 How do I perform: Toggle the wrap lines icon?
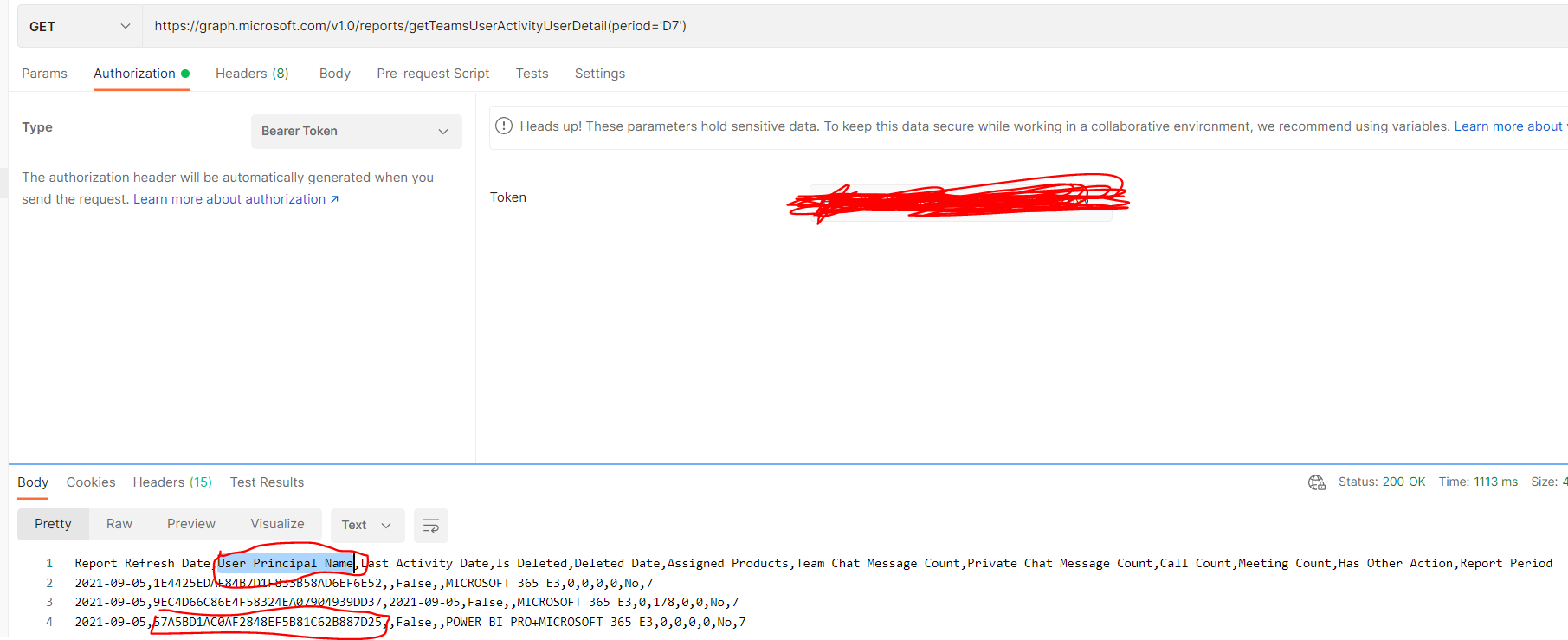pyautogui.click(x=430, y=525)
